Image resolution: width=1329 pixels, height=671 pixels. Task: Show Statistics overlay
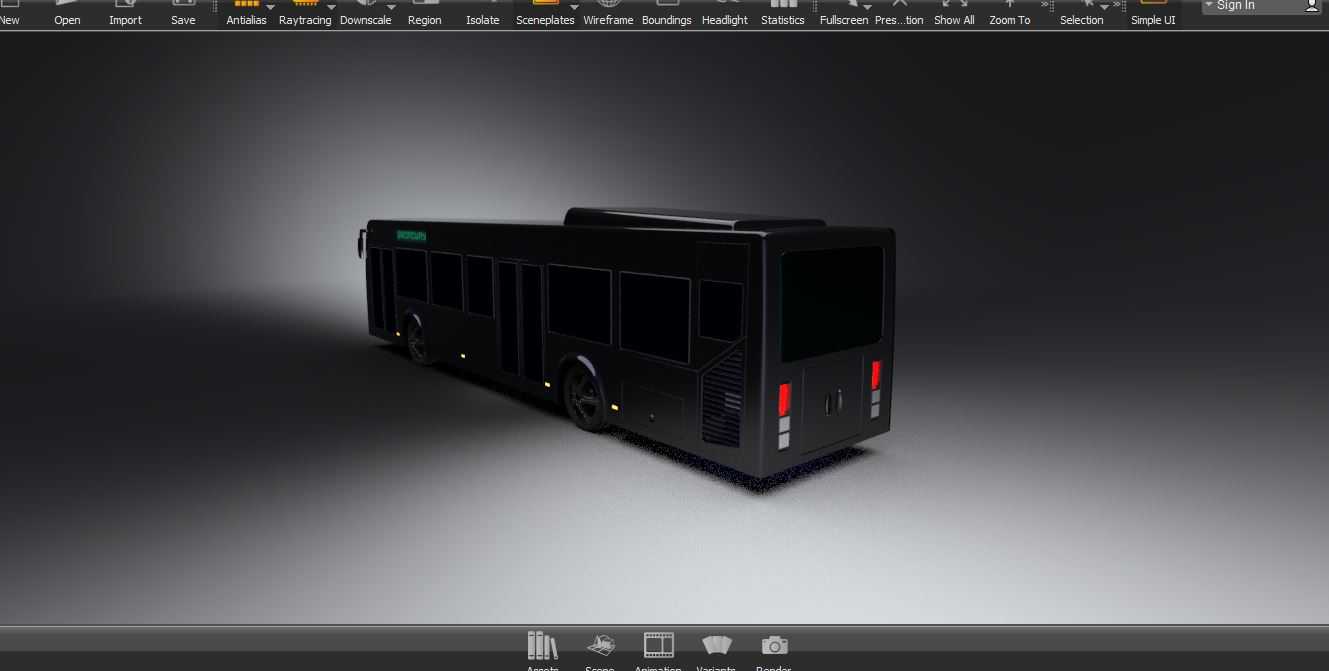(782, 13)
